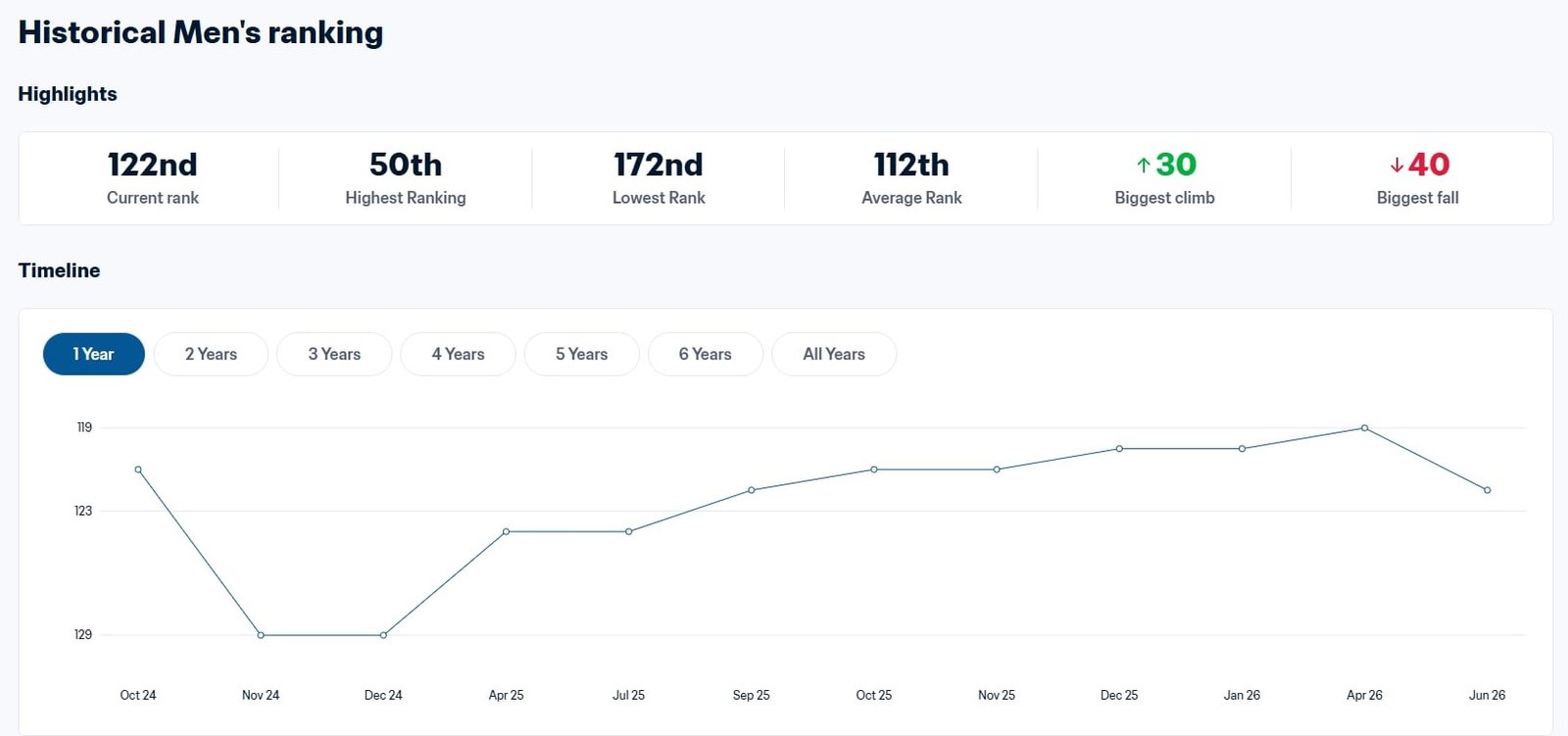Screen dimensions: 1568x736
Task: Click the Highlights section heading
Action: [x=68, y=94]
